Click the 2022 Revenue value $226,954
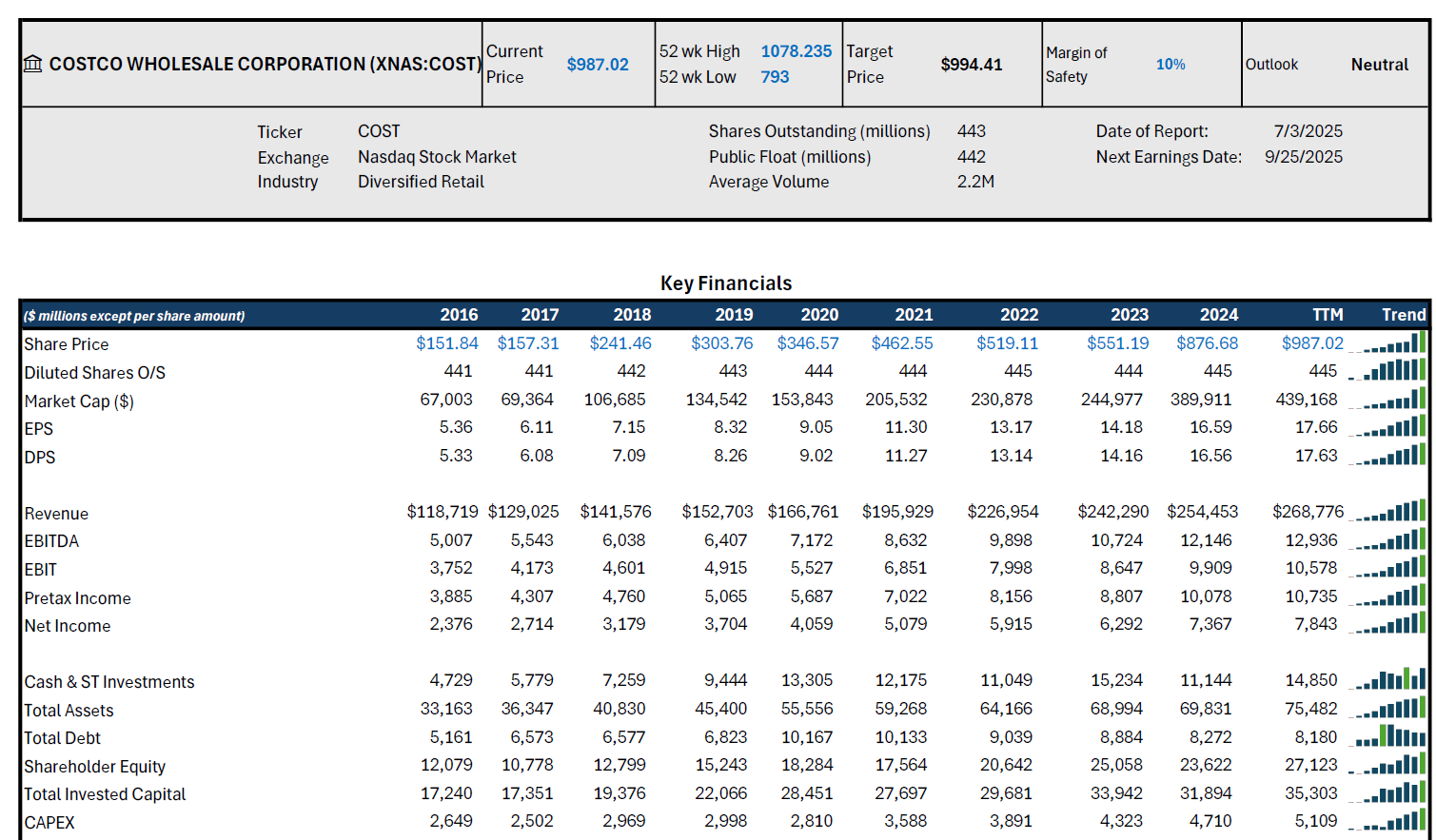Screen dimensions: 1436x840 pyautogui.click(x=1003, y=512)
